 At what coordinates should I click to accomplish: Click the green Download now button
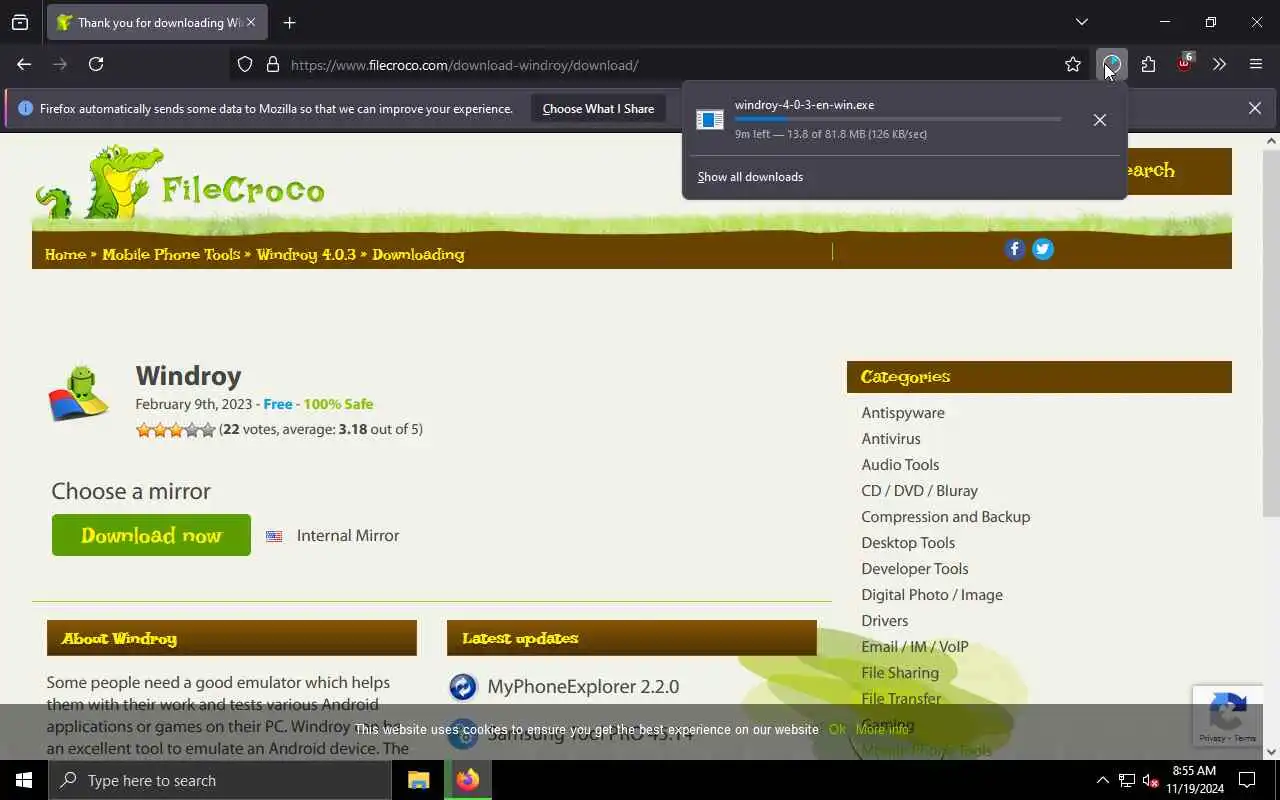151,535
